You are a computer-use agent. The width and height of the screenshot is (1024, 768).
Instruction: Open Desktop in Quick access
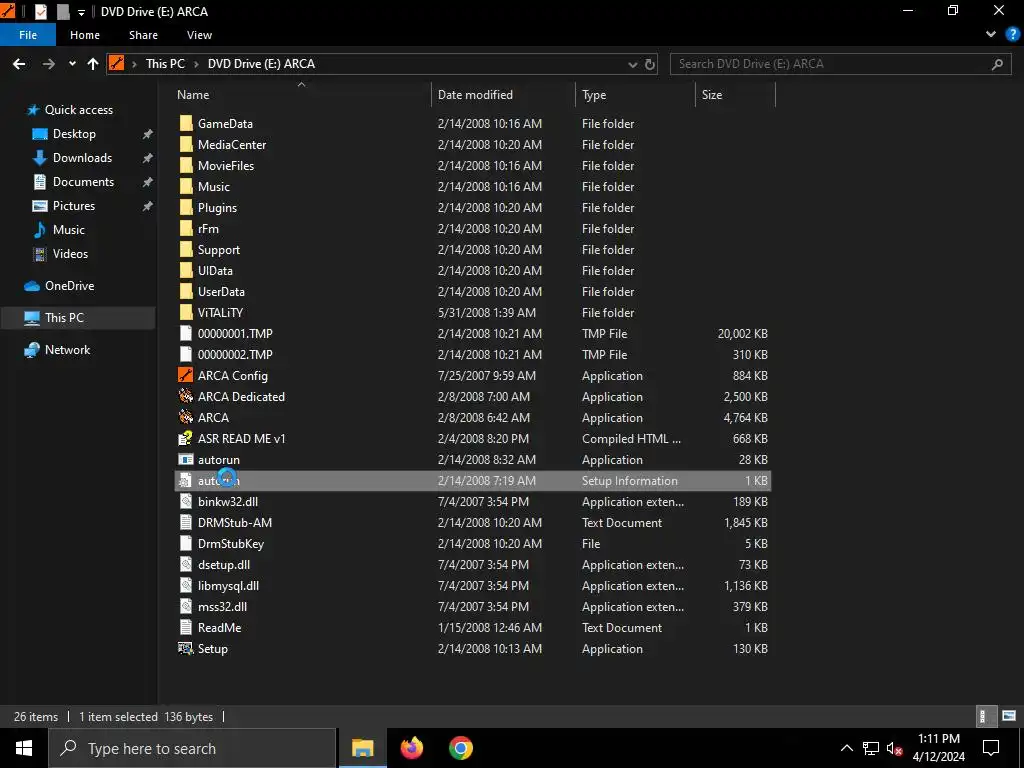(74, 134)
